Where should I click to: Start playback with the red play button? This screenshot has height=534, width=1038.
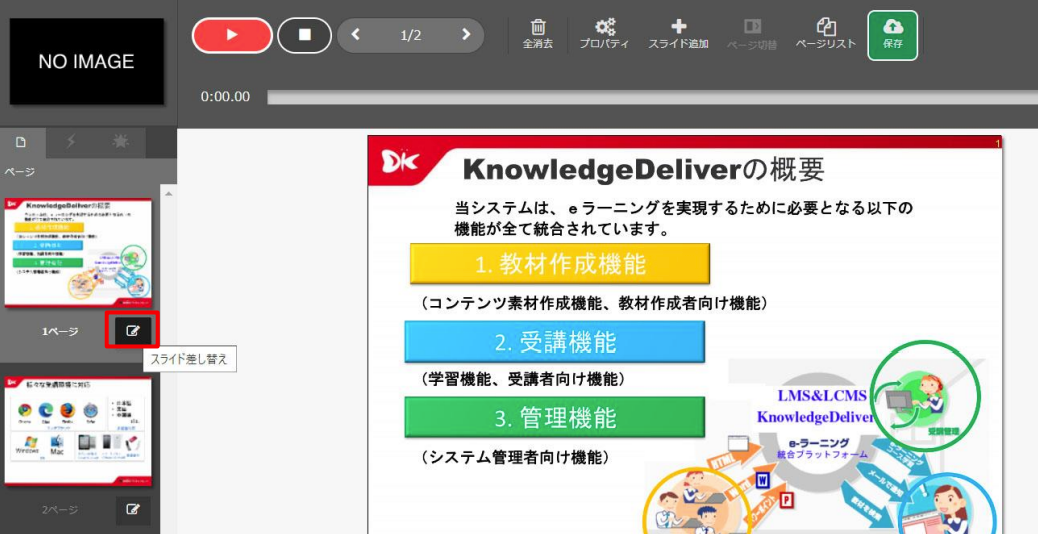[x=232, y=35]
